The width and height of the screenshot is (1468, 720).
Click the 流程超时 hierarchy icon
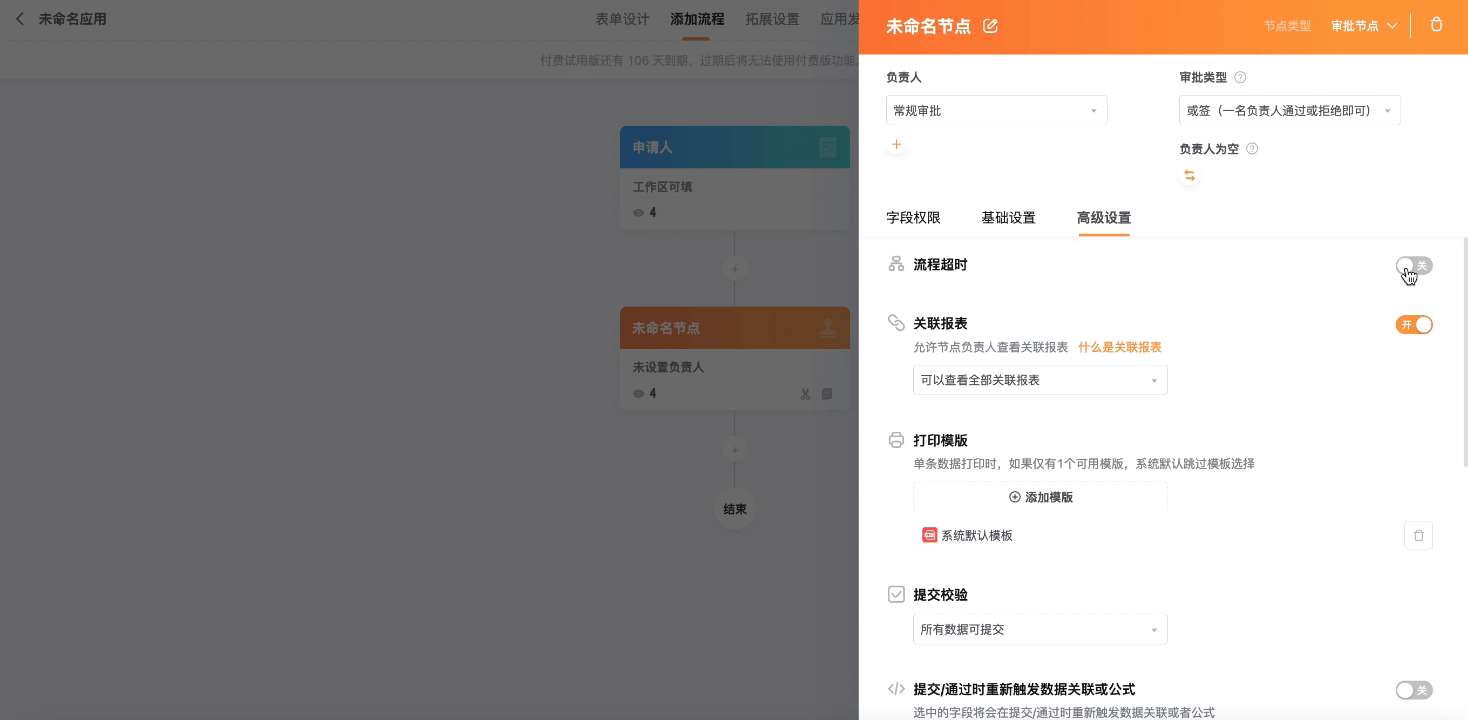(896, 265)
